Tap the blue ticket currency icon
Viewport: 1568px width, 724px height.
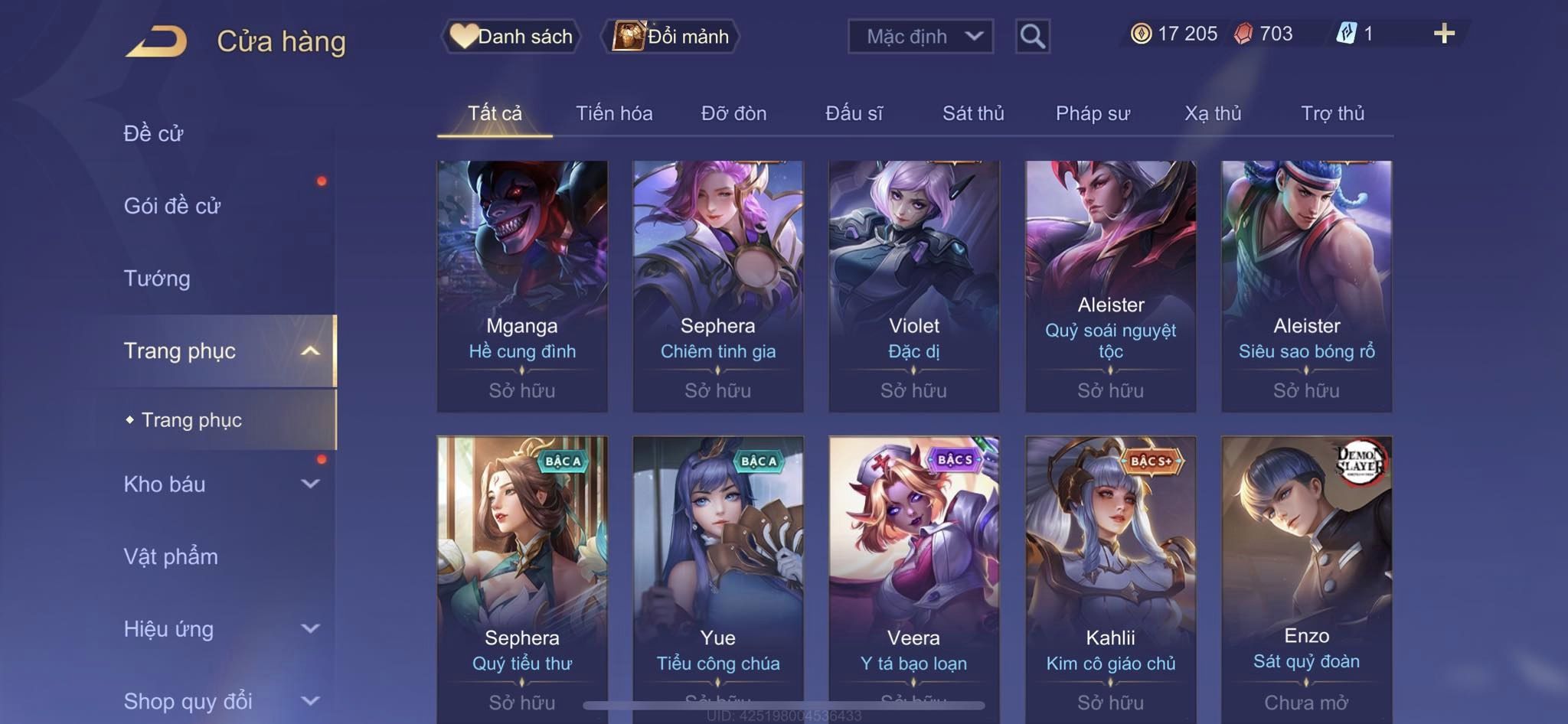click(x=1346, y=34)
